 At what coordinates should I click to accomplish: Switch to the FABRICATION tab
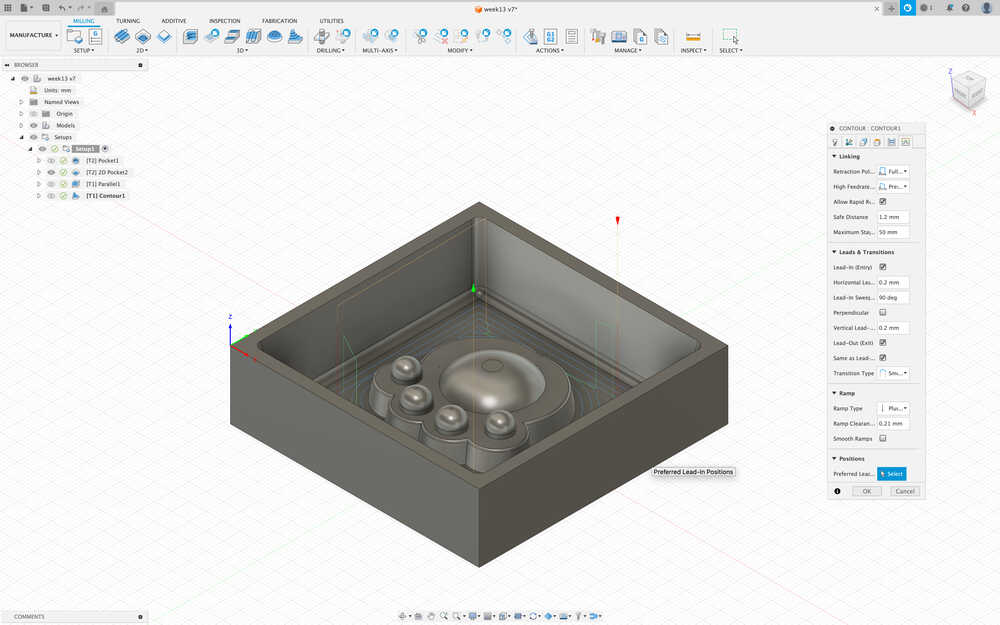[279, 21]
